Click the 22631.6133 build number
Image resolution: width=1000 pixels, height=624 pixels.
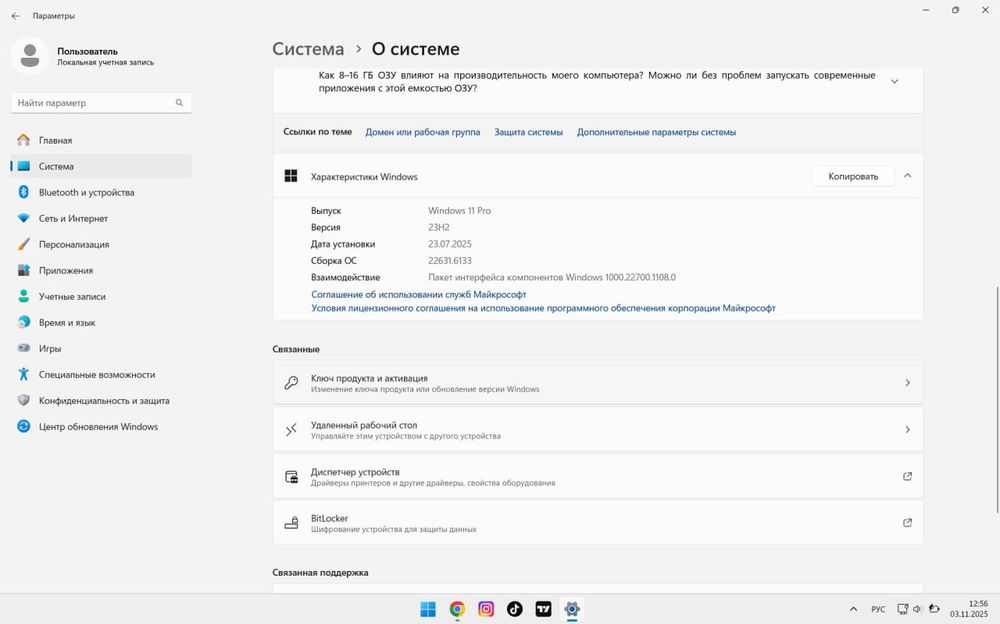pos(450,260)
